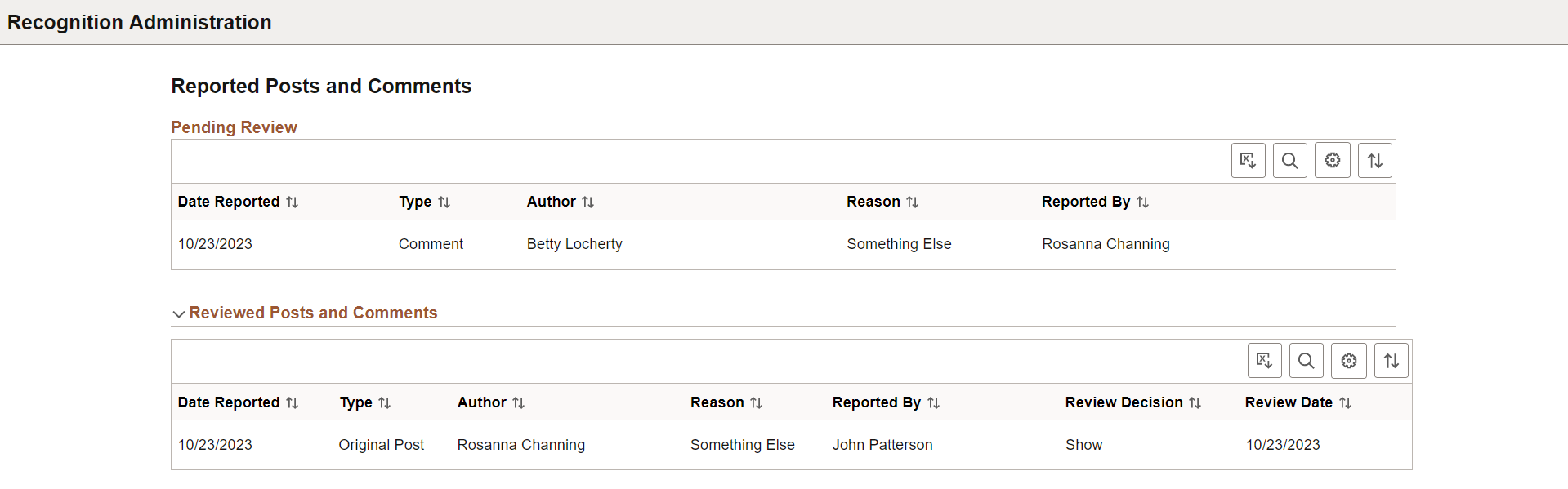Image resolution: width=1568 pixels, height=489 pixels.
Task: Sort Pending Review by Reason column
Action: point(882,202)
